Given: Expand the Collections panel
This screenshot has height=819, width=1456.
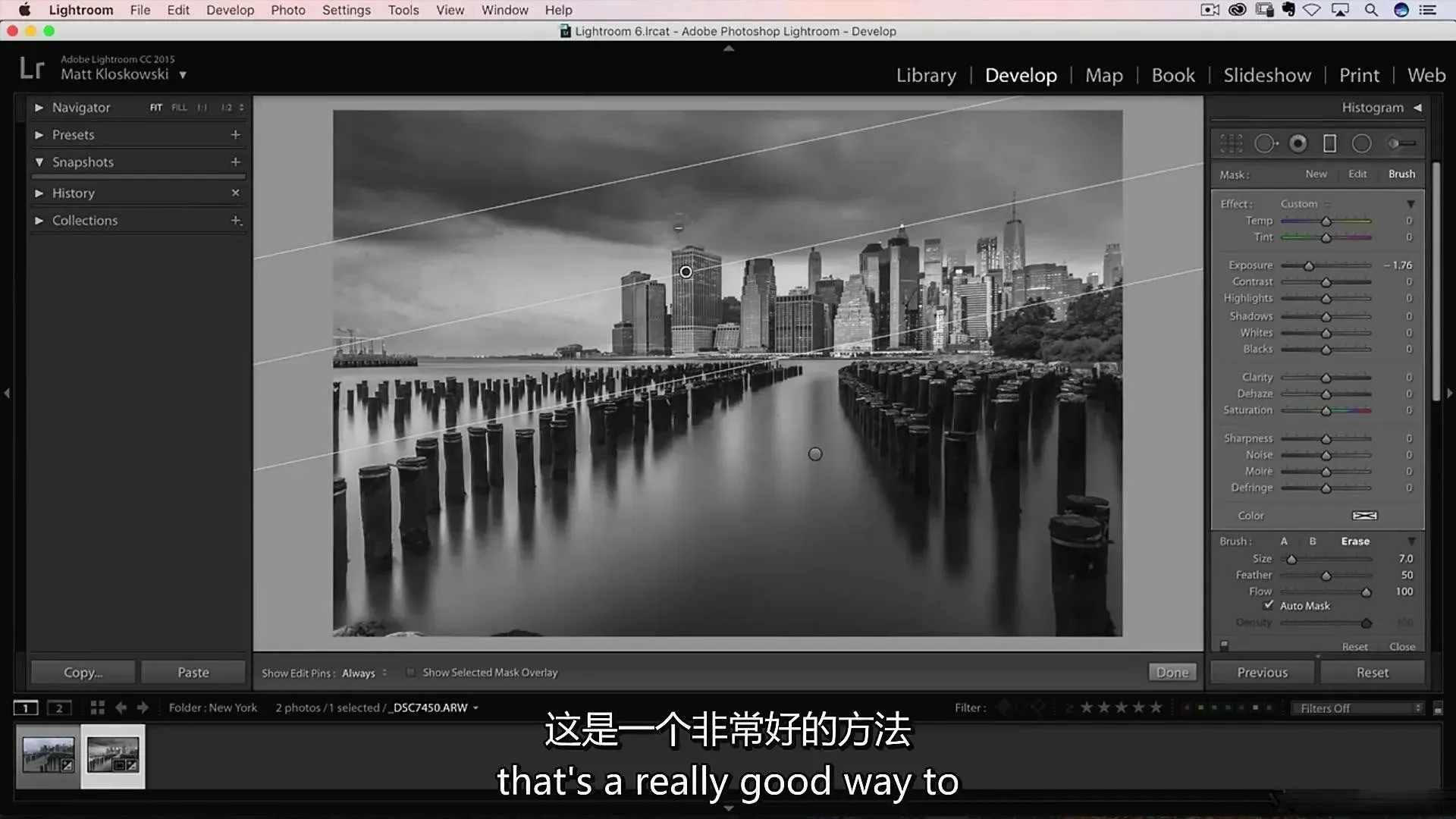Looking at the screenshot, I should tap(39, 221).
